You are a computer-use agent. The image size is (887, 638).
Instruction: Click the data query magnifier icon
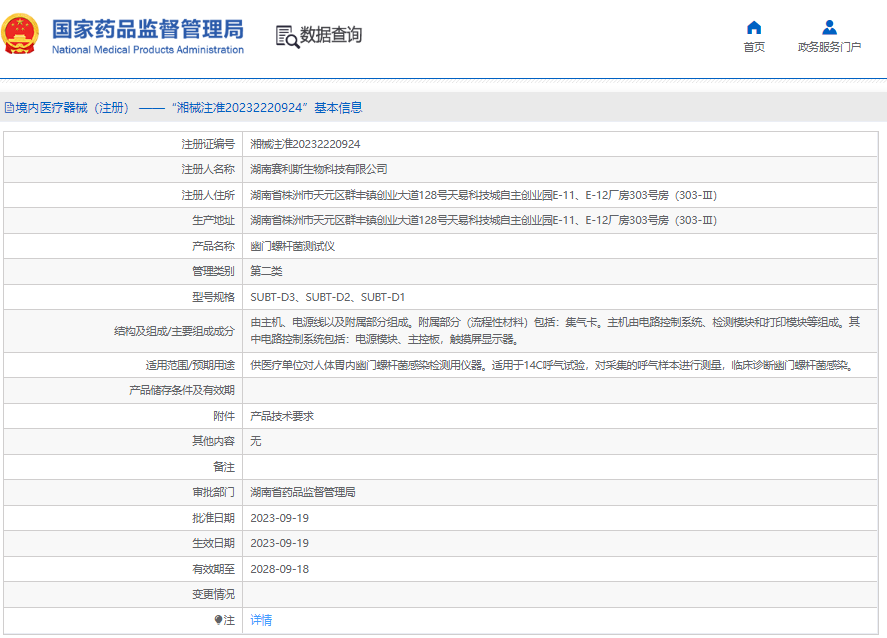[287, 37]
